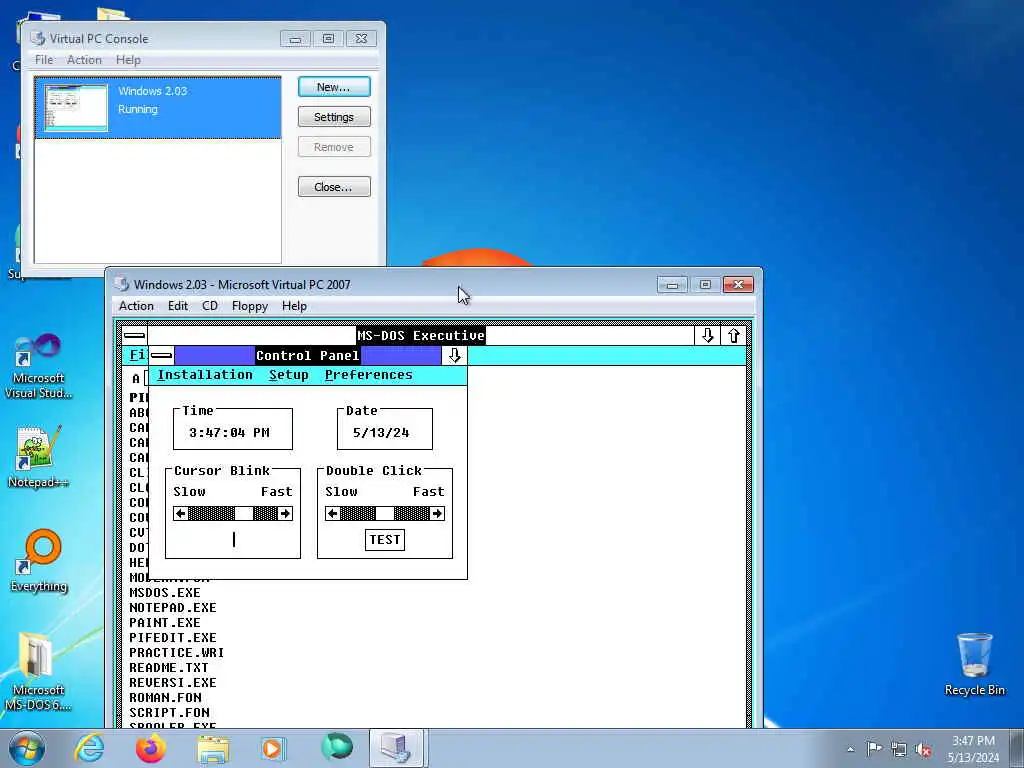Click the Windows 2.03 window title bar icon
This screenshot has width=1024, height=768.
pos(122,285)
